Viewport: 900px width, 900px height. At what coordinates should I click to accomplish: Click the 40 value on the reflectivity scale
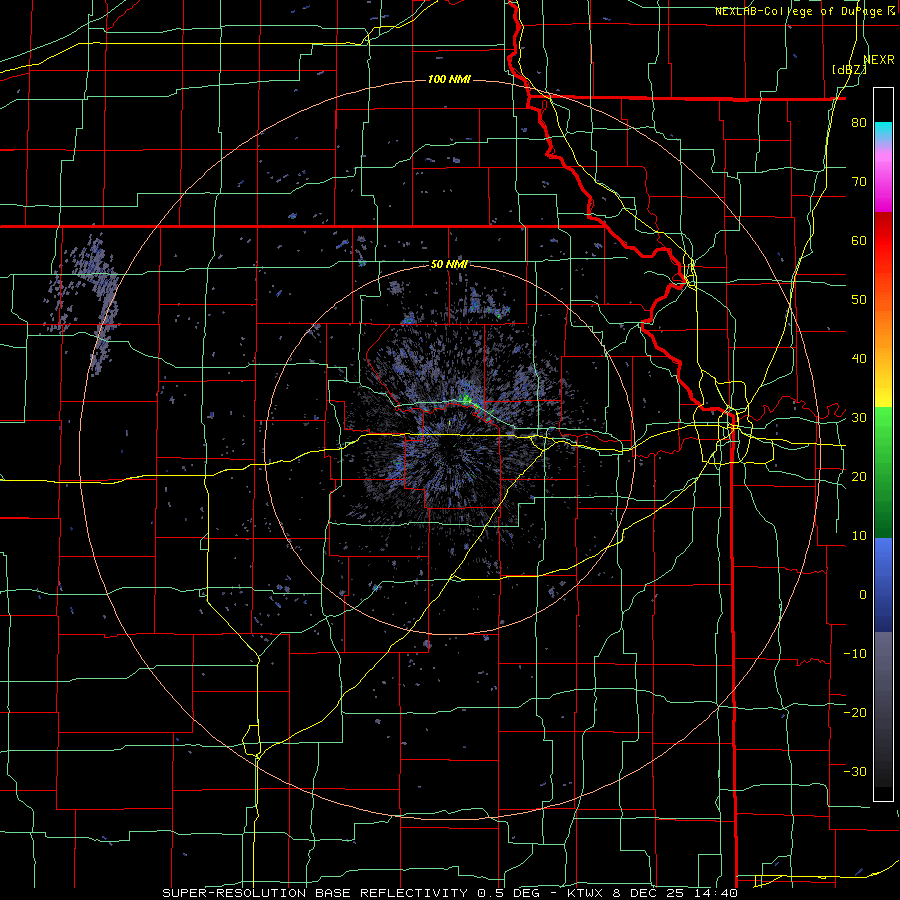pyautogui.click(x=859, y=359)
